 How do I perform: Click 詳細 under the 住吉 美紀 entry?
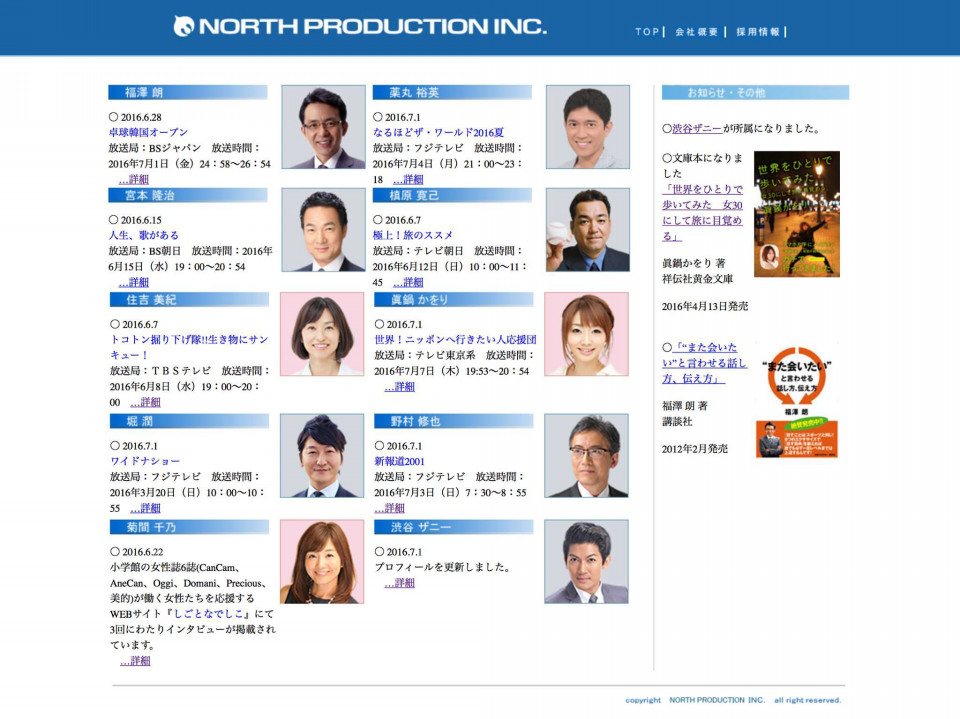[x=146, y=402]
